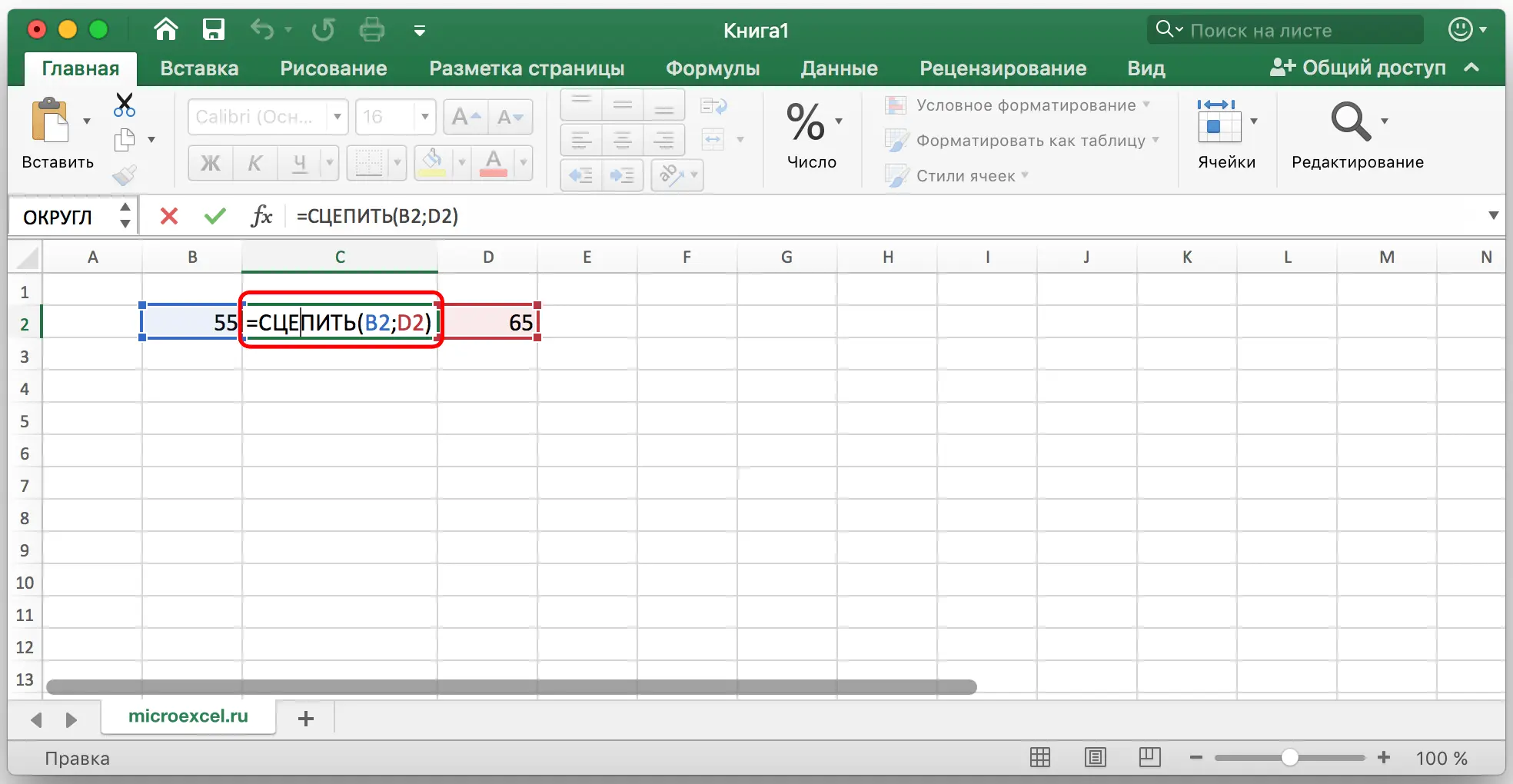Center text horizontally

pos(623,140)
